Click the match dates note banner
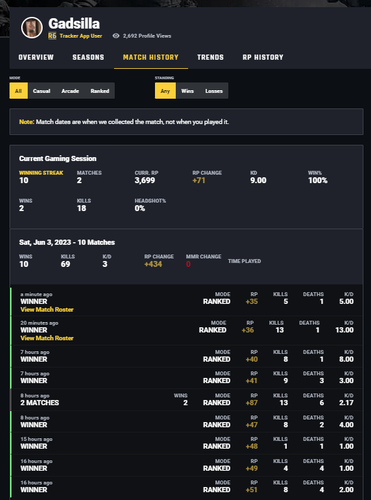This screenshot has width=371, height=500. 186,122
